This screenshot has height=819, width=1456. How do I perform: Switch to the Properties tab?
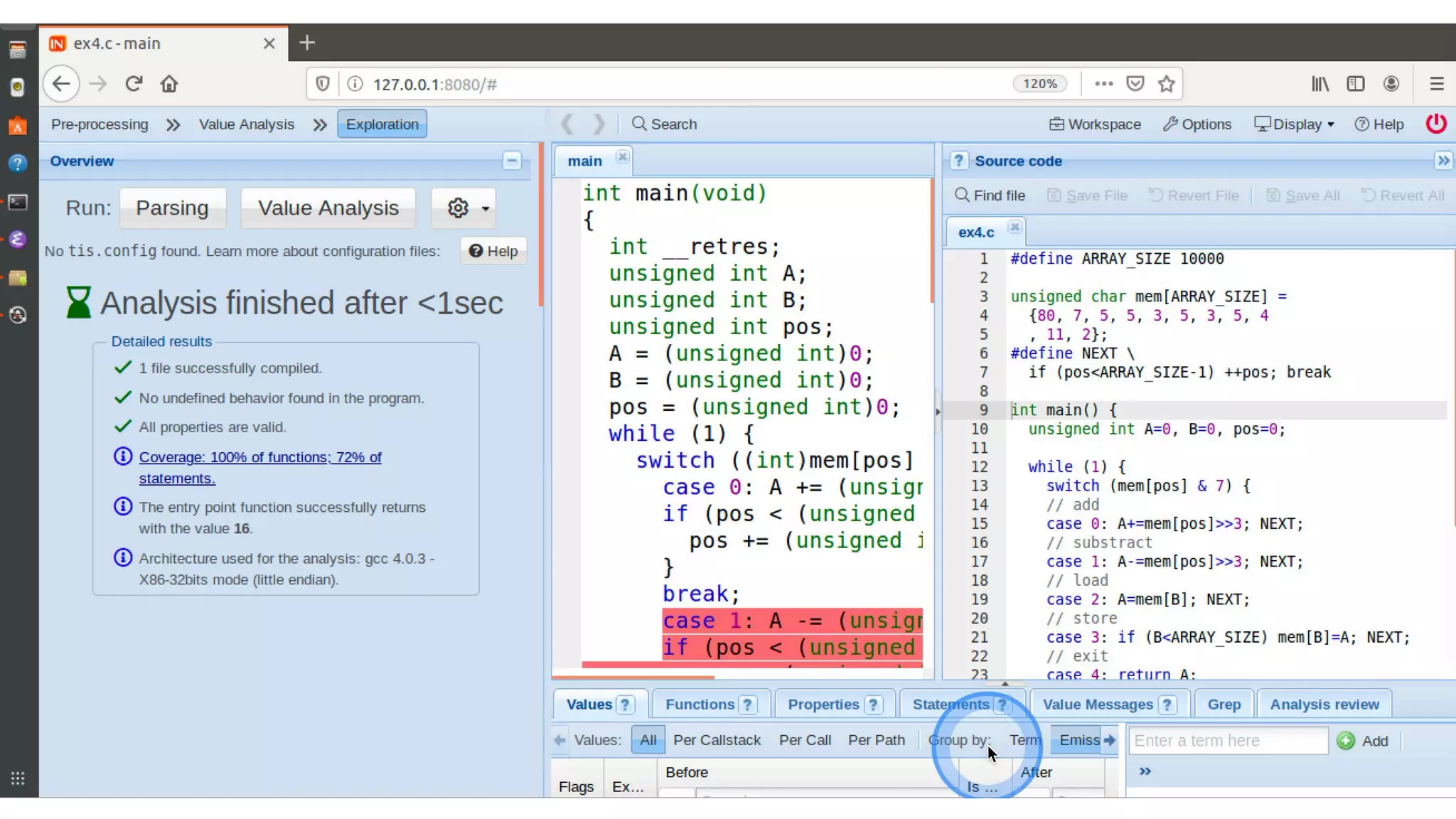[x=823, y=704]
